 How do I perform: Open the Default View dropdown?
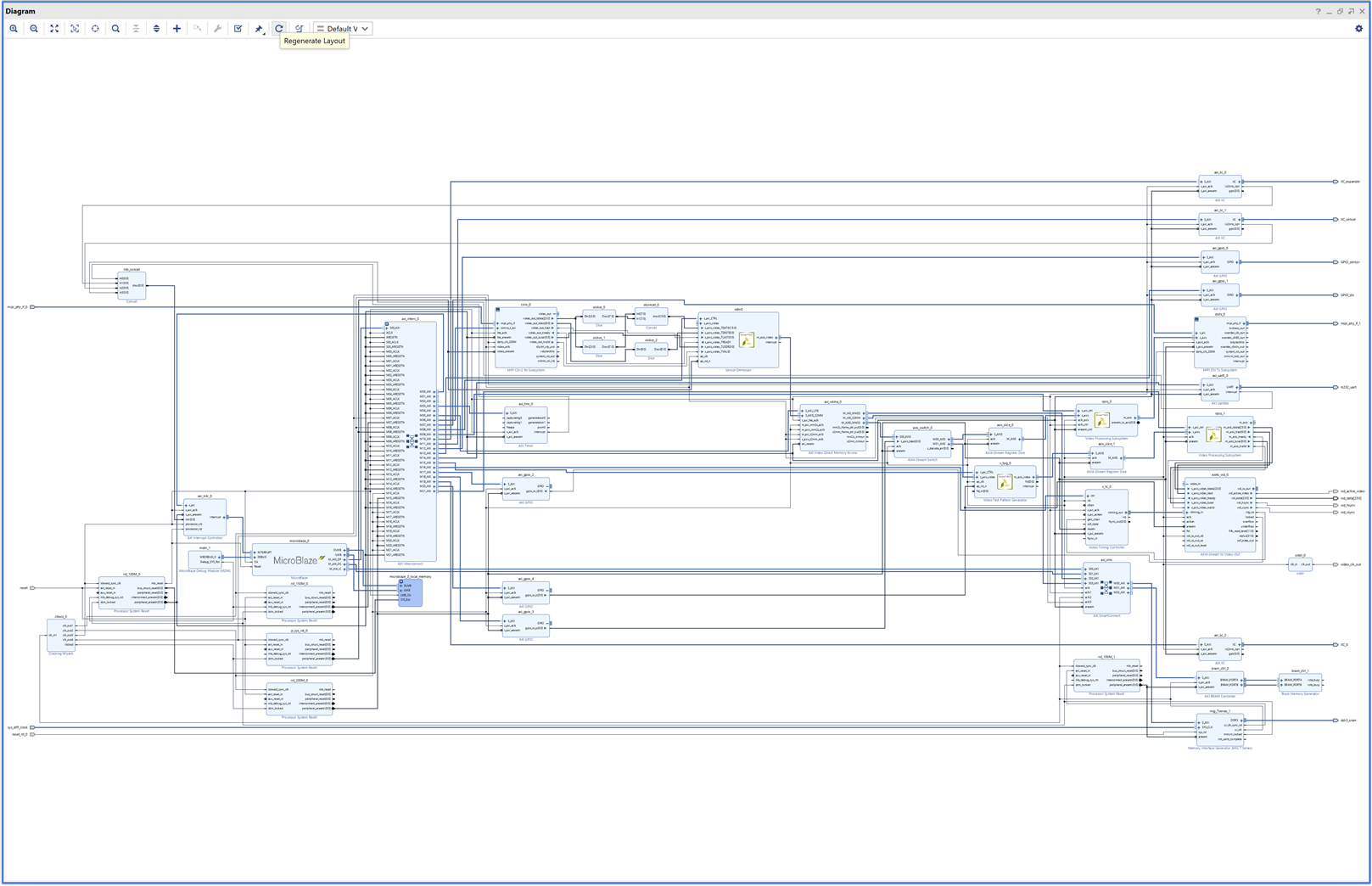tap(343, 29)
